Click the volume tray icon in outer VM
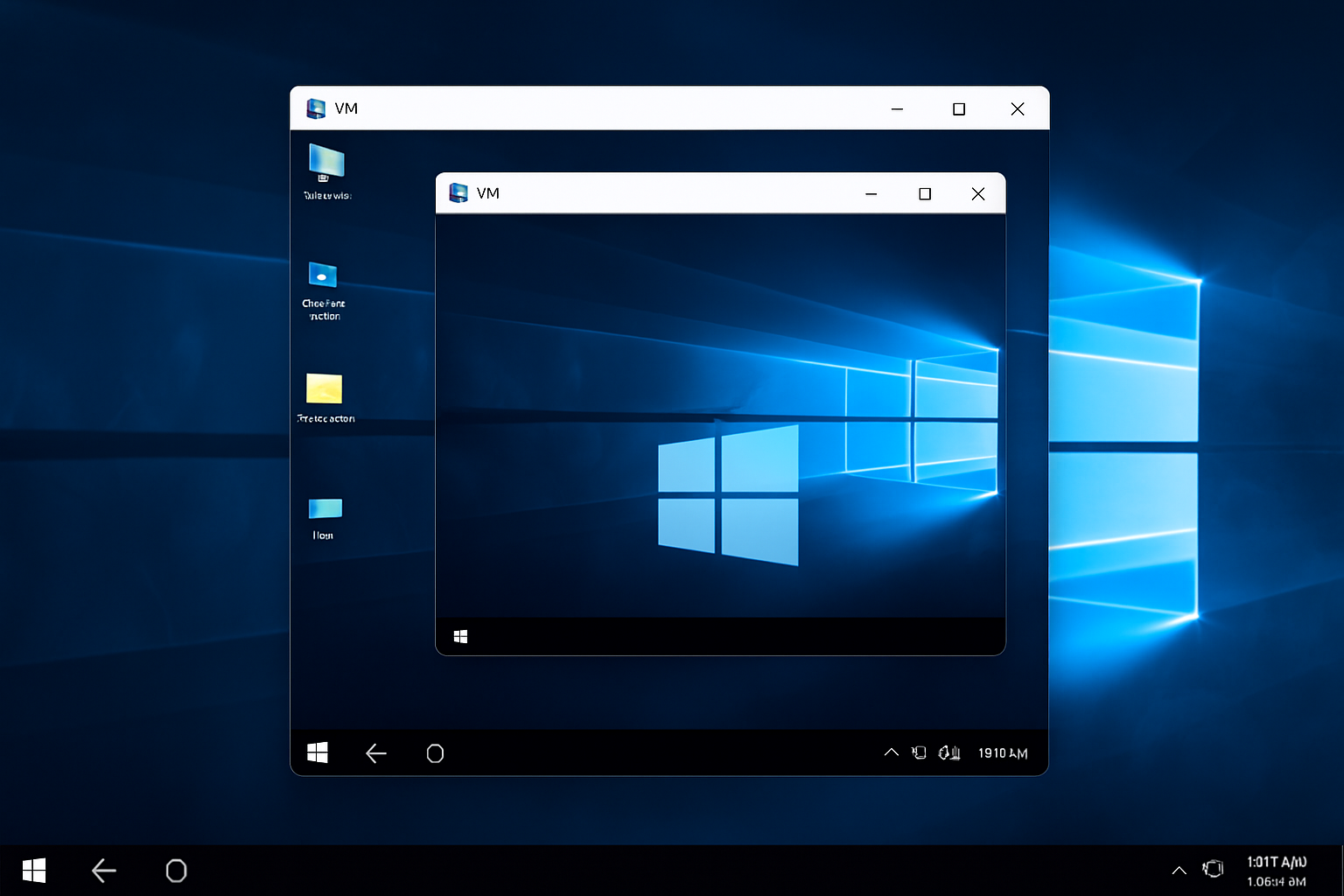 949,752
